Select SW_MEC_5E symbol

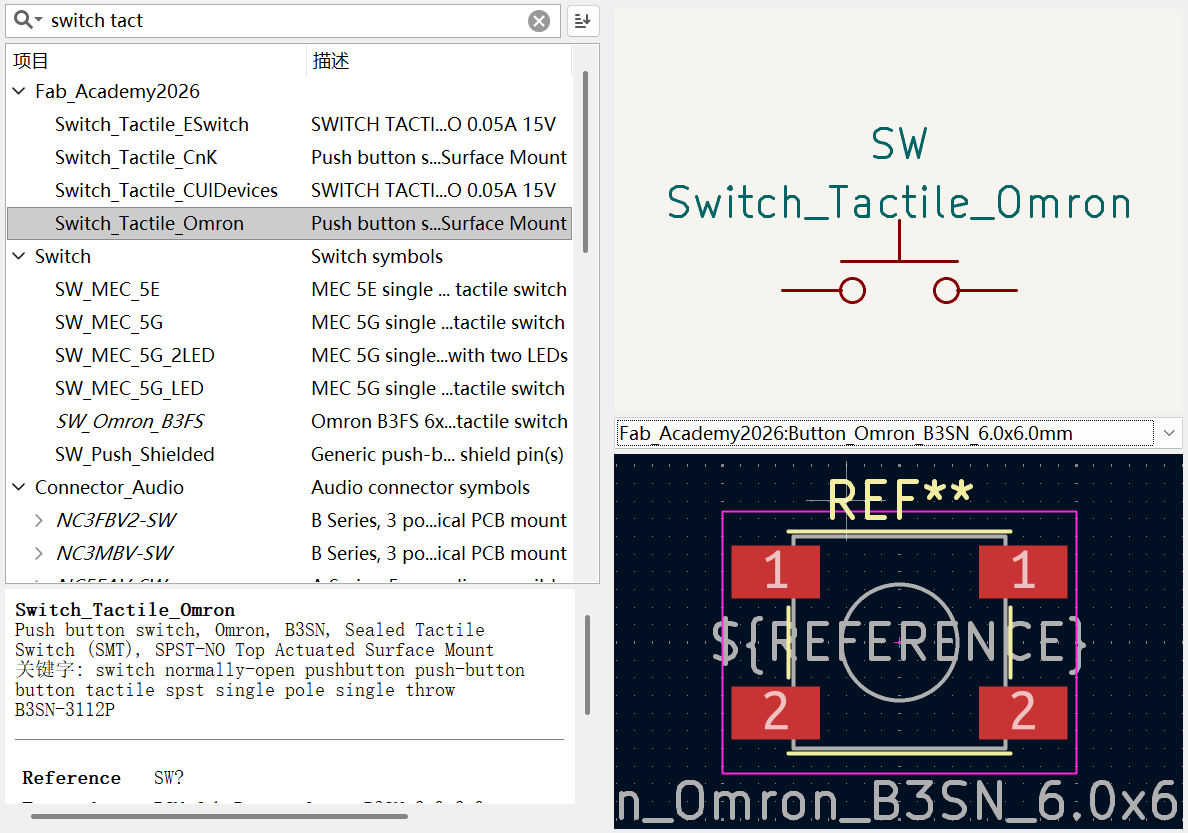[107, 290]
